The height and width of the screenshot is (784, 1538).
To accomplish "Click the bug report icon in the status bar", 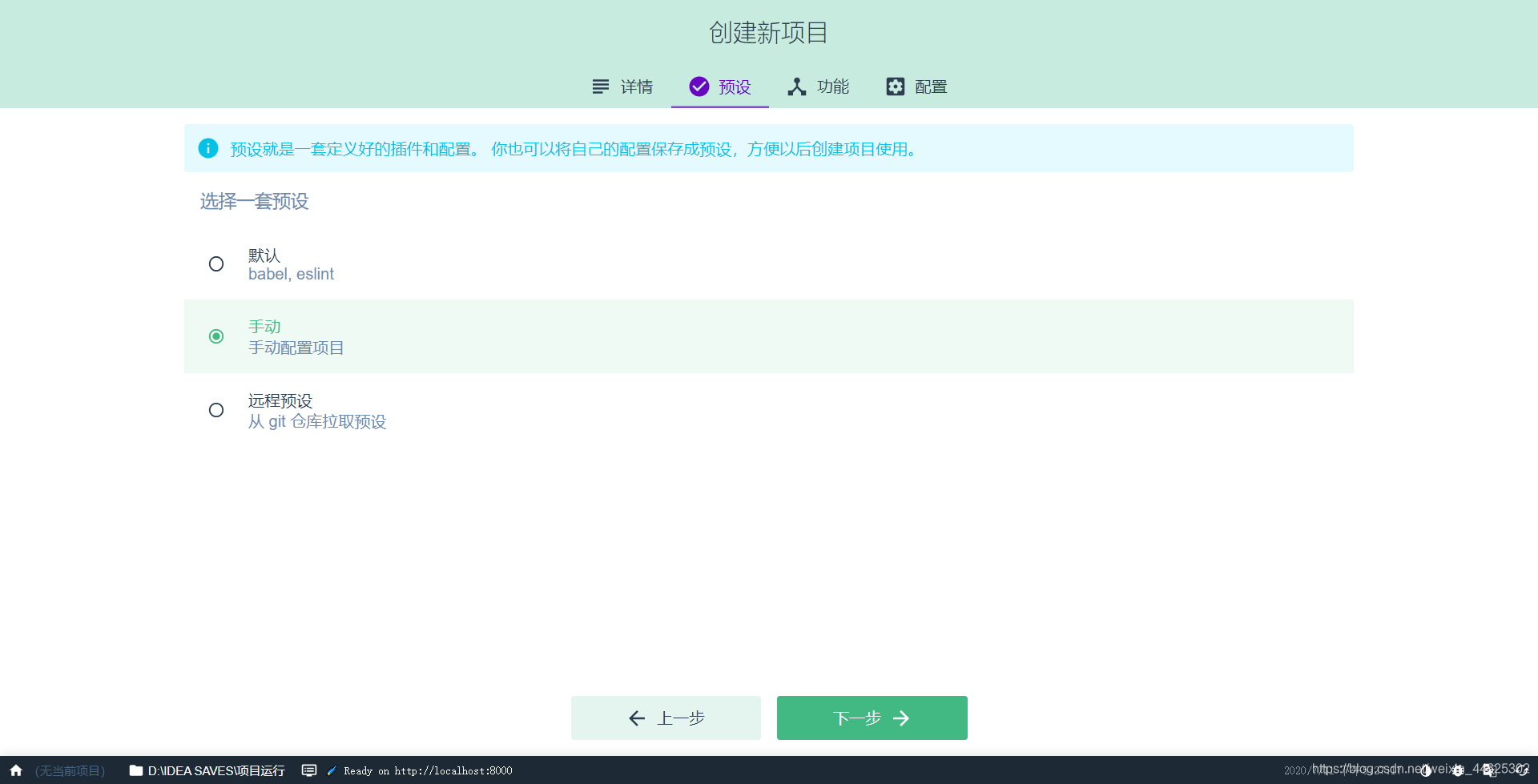I will pyautogui.click(x=1458, y=770).
